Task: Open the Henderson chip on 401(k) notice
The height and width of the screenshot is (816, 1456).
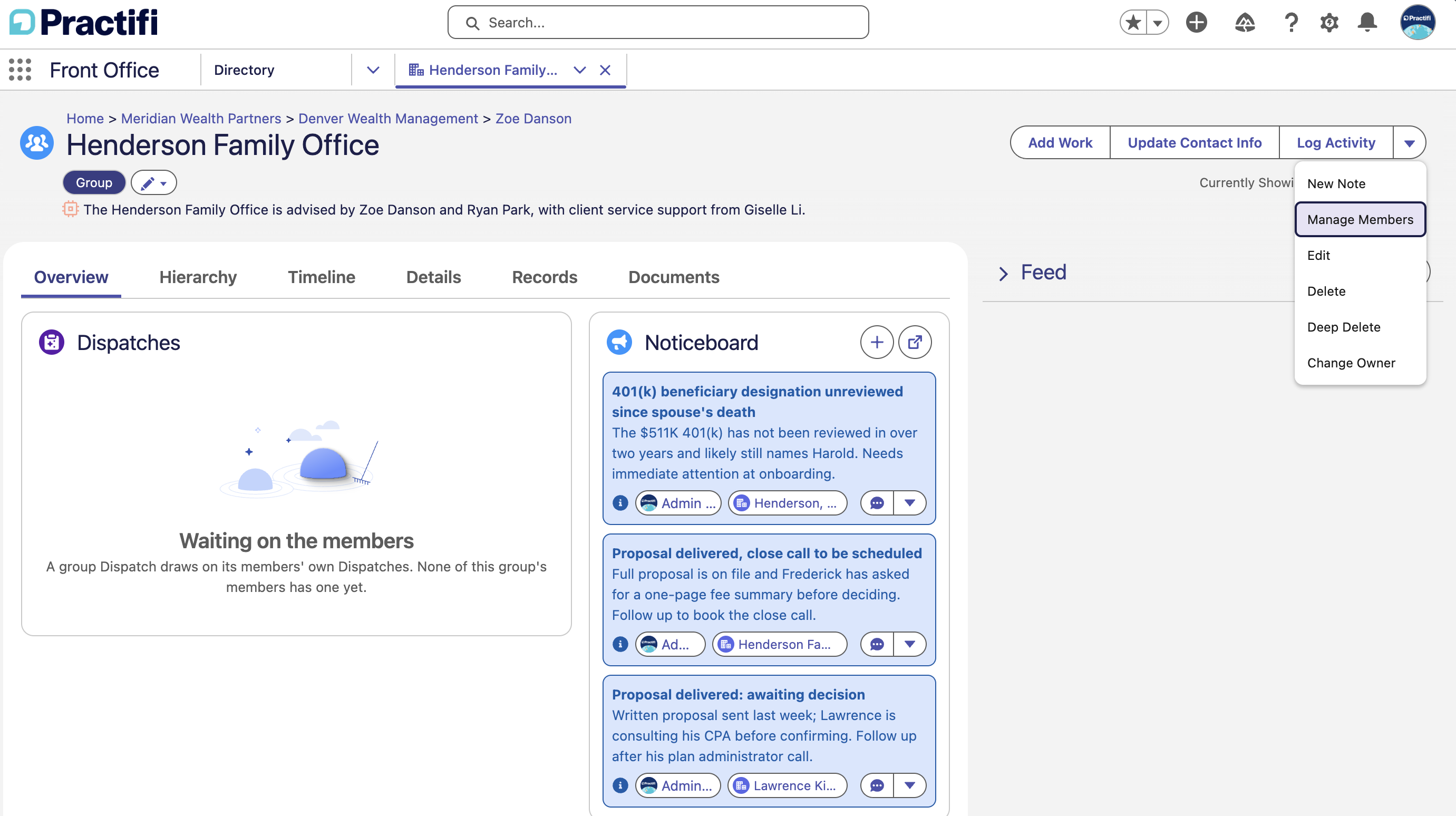Action: [x=788, y=503]
